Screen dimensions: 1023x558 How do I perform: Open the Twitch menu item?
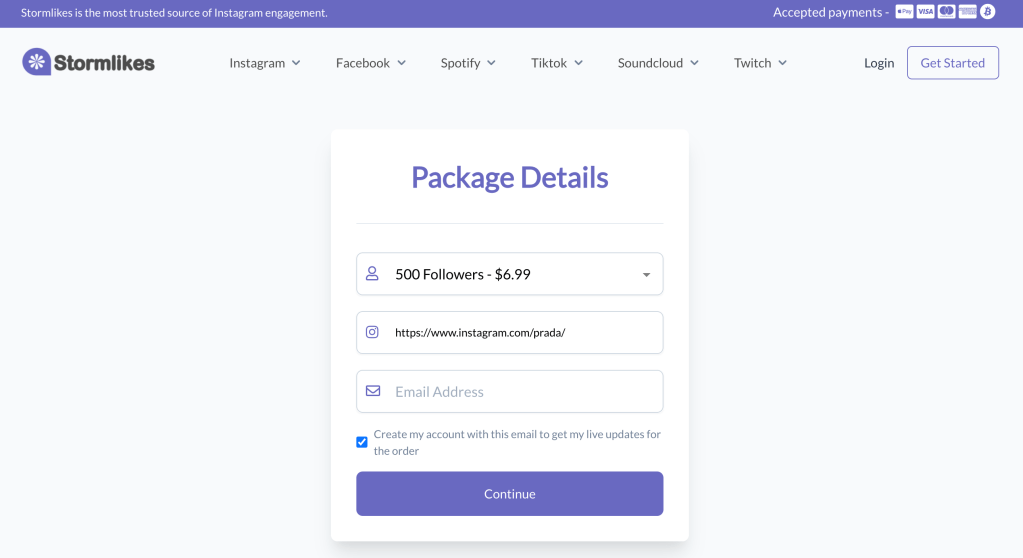(760, 63)
